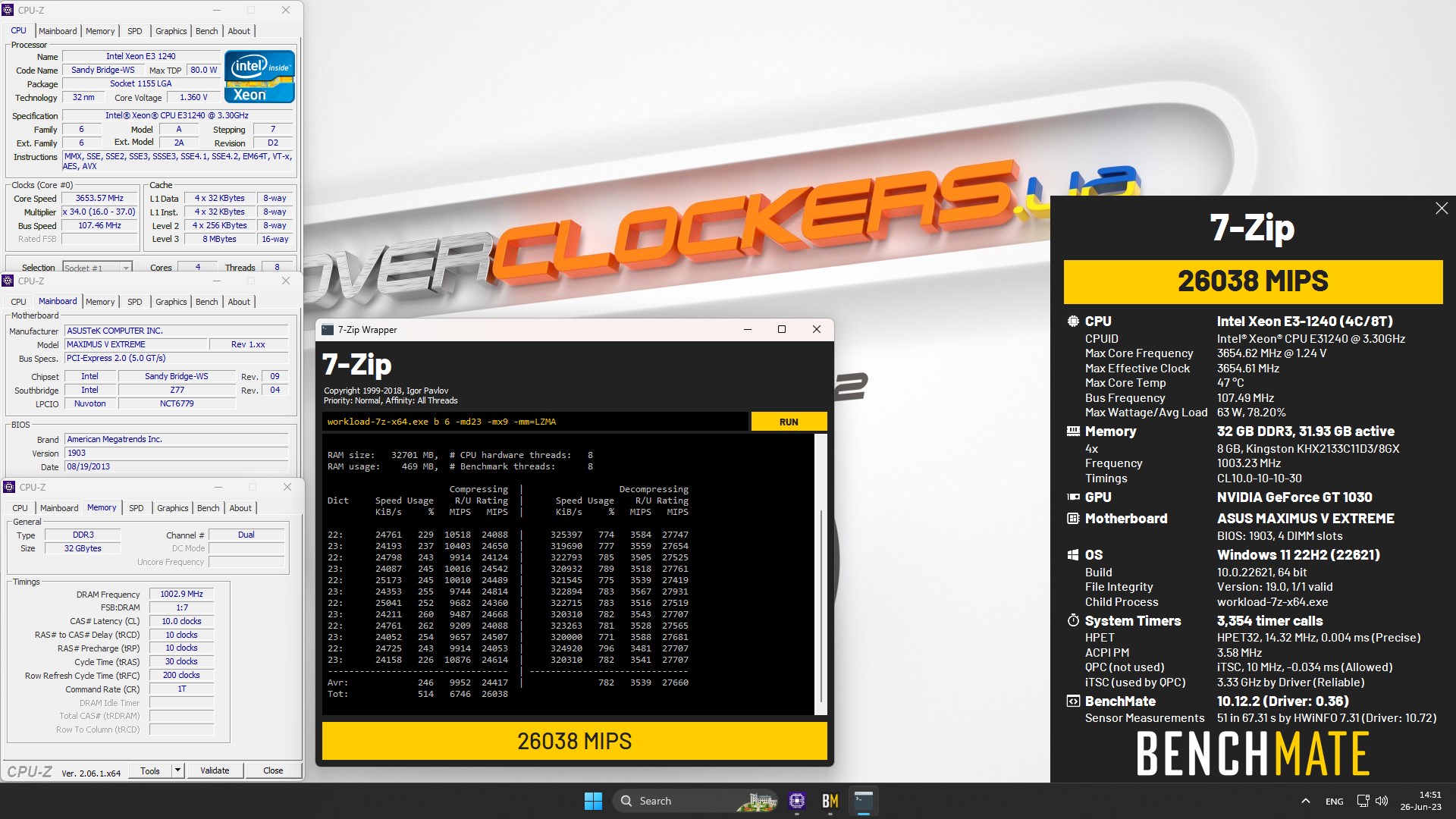
Task: Click the Core Speed value 3653.57 MHz
Action: (x=99, y=199)
